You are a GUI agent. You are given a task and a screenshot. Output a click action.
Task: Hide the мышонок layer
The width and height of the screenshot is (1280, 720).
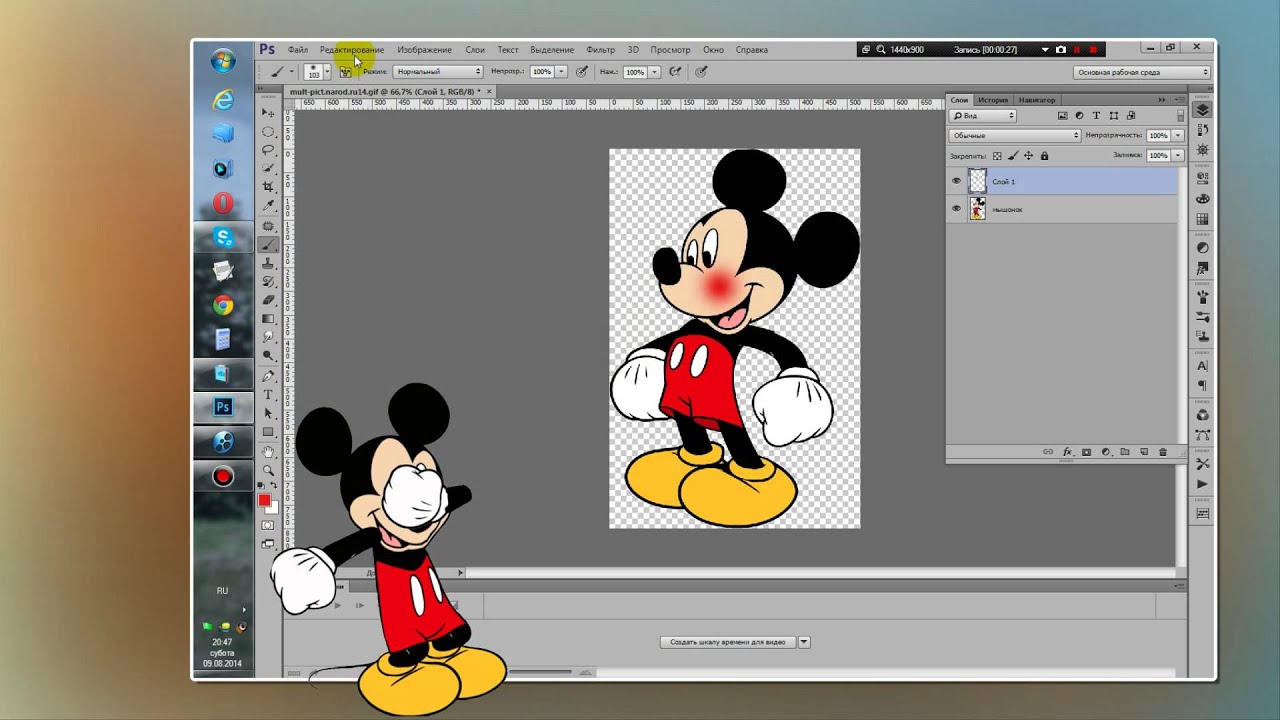tap(956, 209)
